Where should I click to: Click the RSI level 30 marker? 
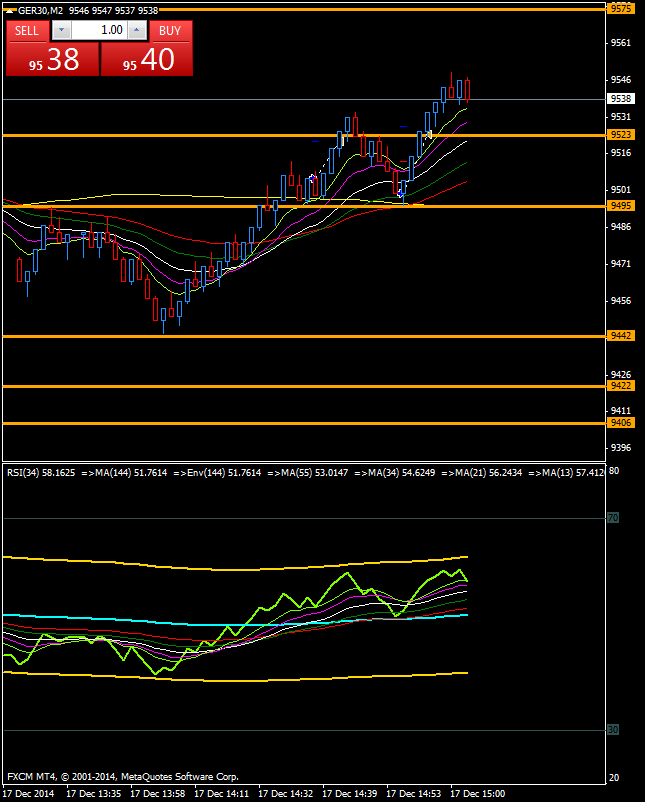coord(613,730)
